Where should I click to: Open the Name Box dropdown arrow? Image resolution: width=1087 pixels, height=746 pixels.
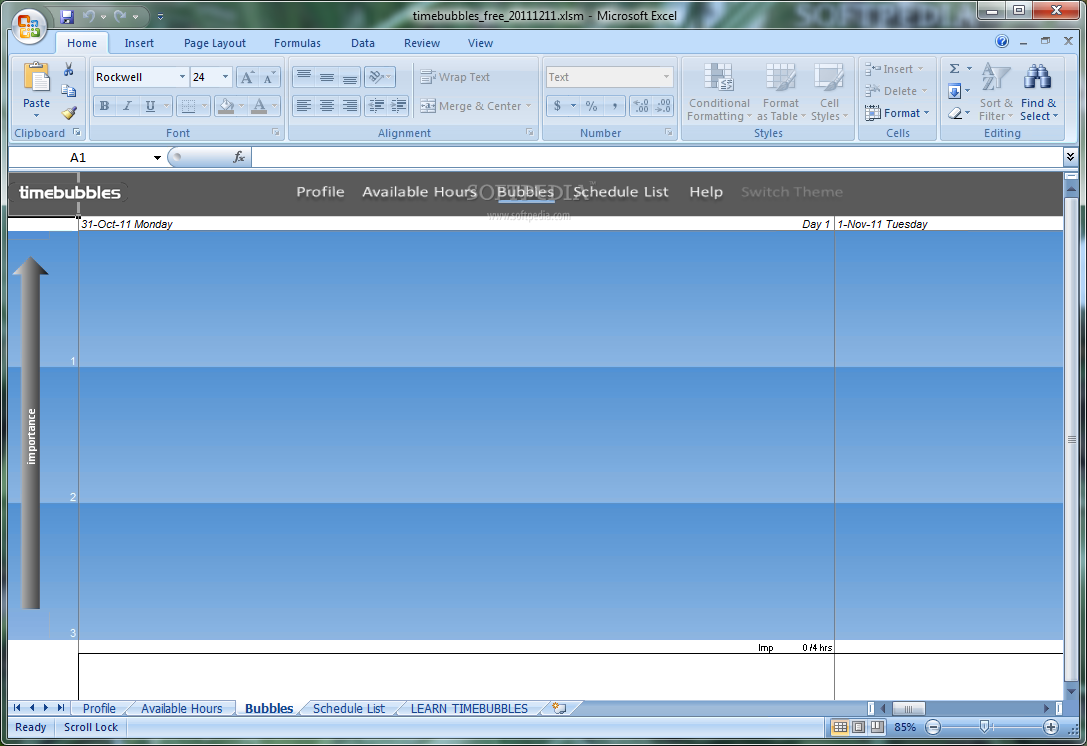tap(157, 158)
